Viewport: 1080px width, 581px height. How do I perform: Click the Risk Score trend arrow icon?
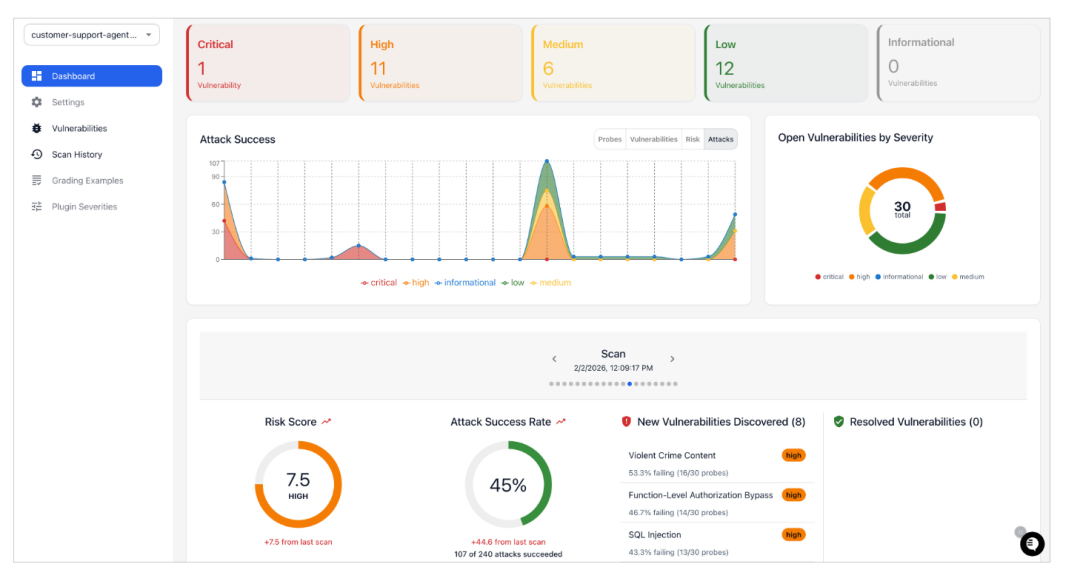click(x=327, y=422)
